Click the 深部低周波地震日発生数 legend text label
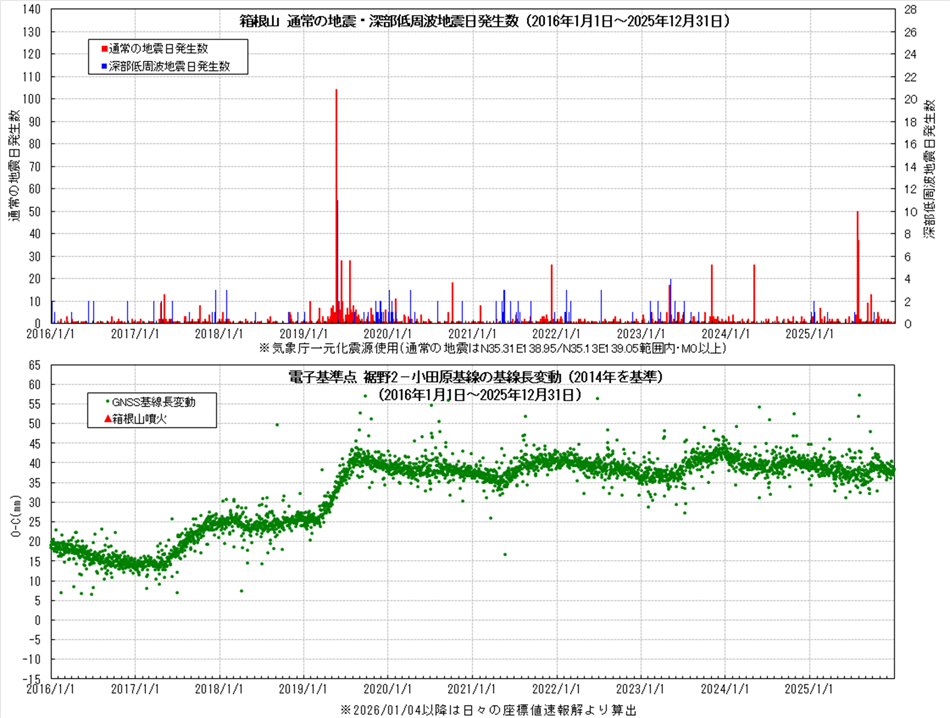The height and width of the screenshot is (718, 950). pos(171,66)
